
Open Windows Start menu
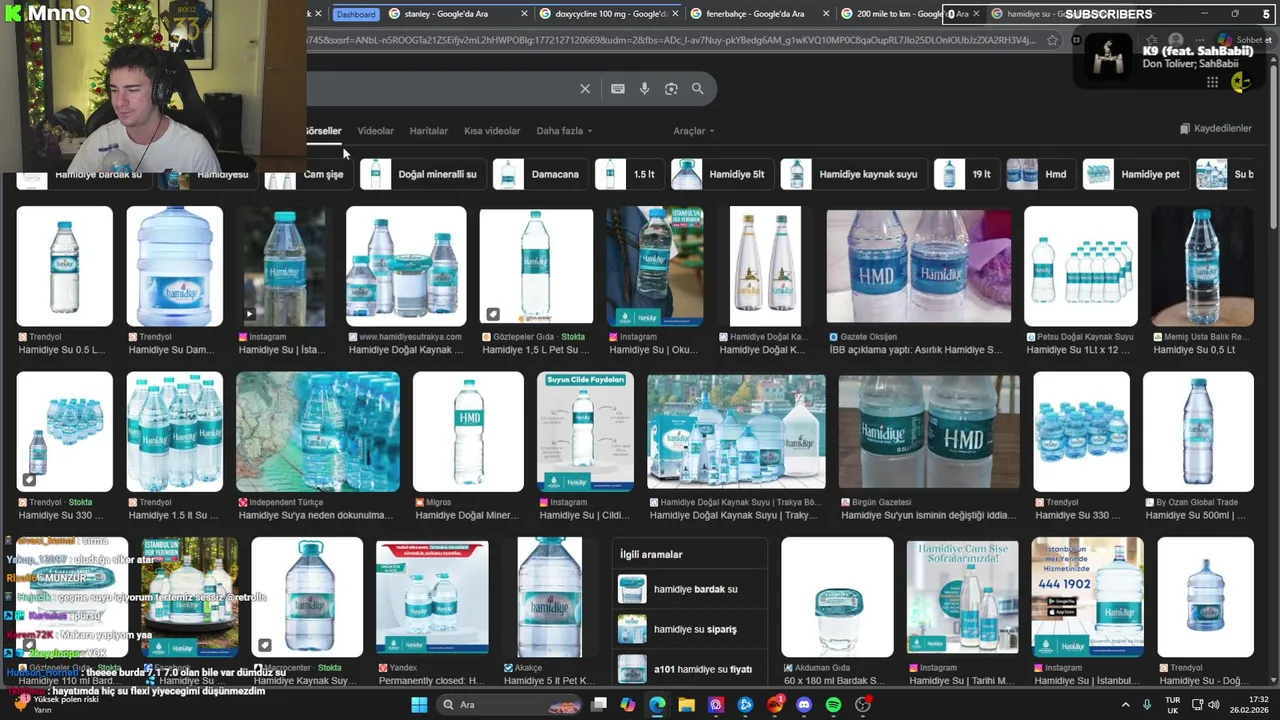[419, 705]
